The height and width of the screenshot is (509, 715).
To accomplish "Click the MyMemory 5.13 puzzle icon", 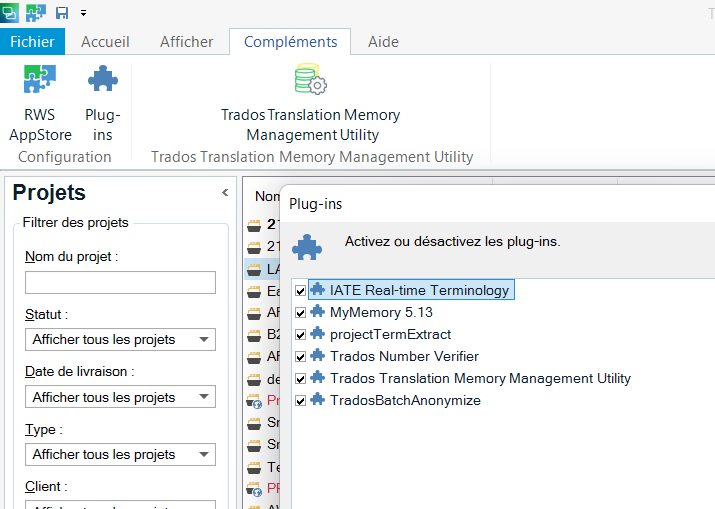I will tap(317, 311).
